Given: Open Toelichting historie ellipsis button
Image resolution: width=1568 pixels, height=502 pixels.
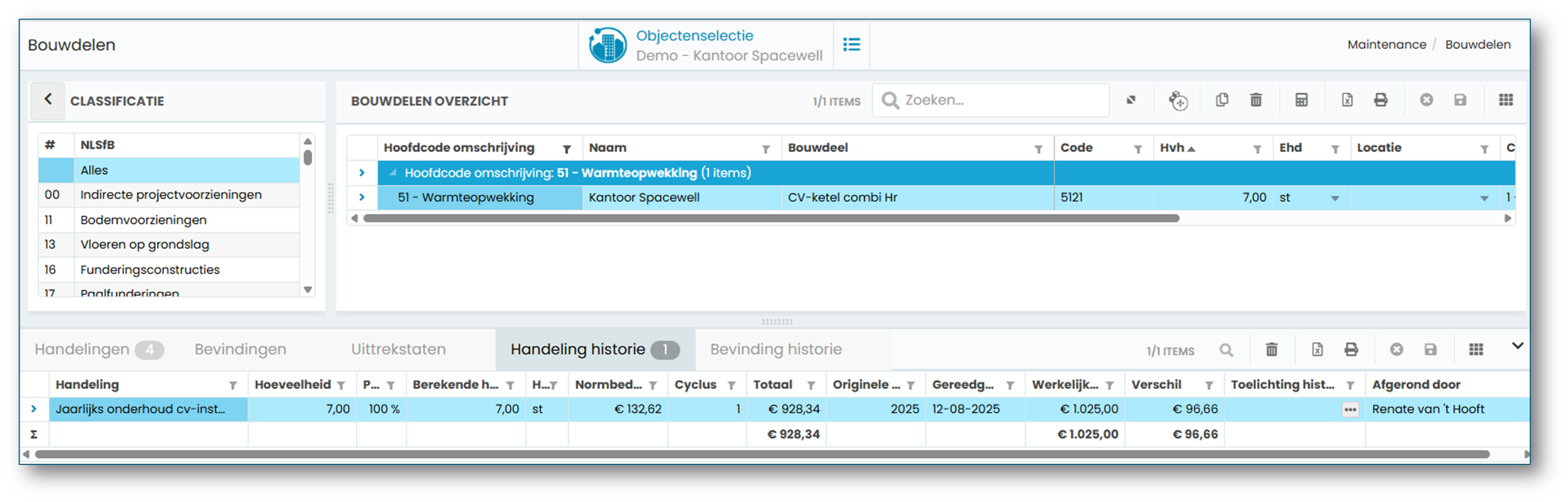Looking at the screenshot, I should 1350,409.
